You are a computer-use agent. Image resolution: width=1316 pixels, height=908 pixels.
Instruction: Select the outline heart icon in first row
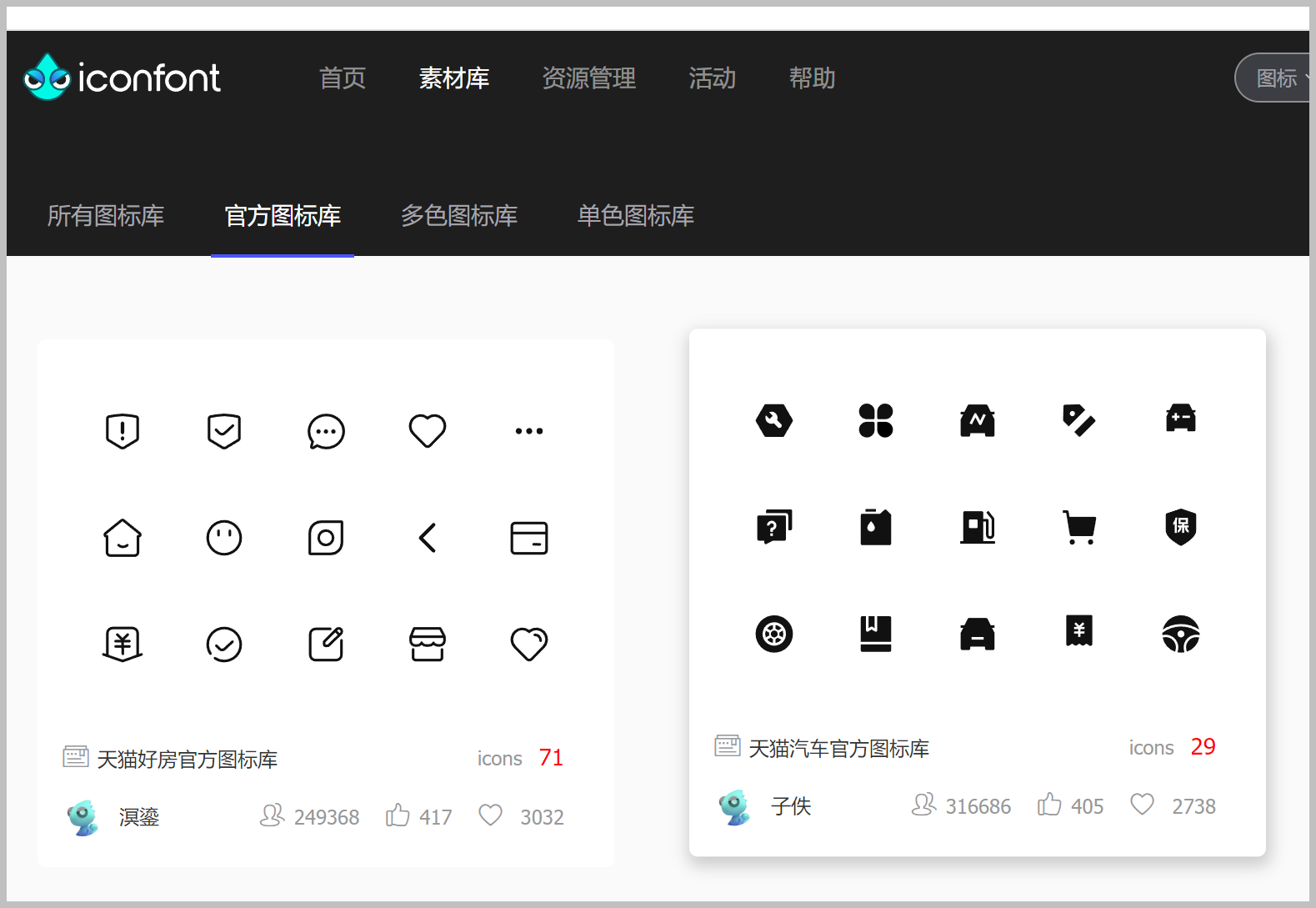point(428,431)
